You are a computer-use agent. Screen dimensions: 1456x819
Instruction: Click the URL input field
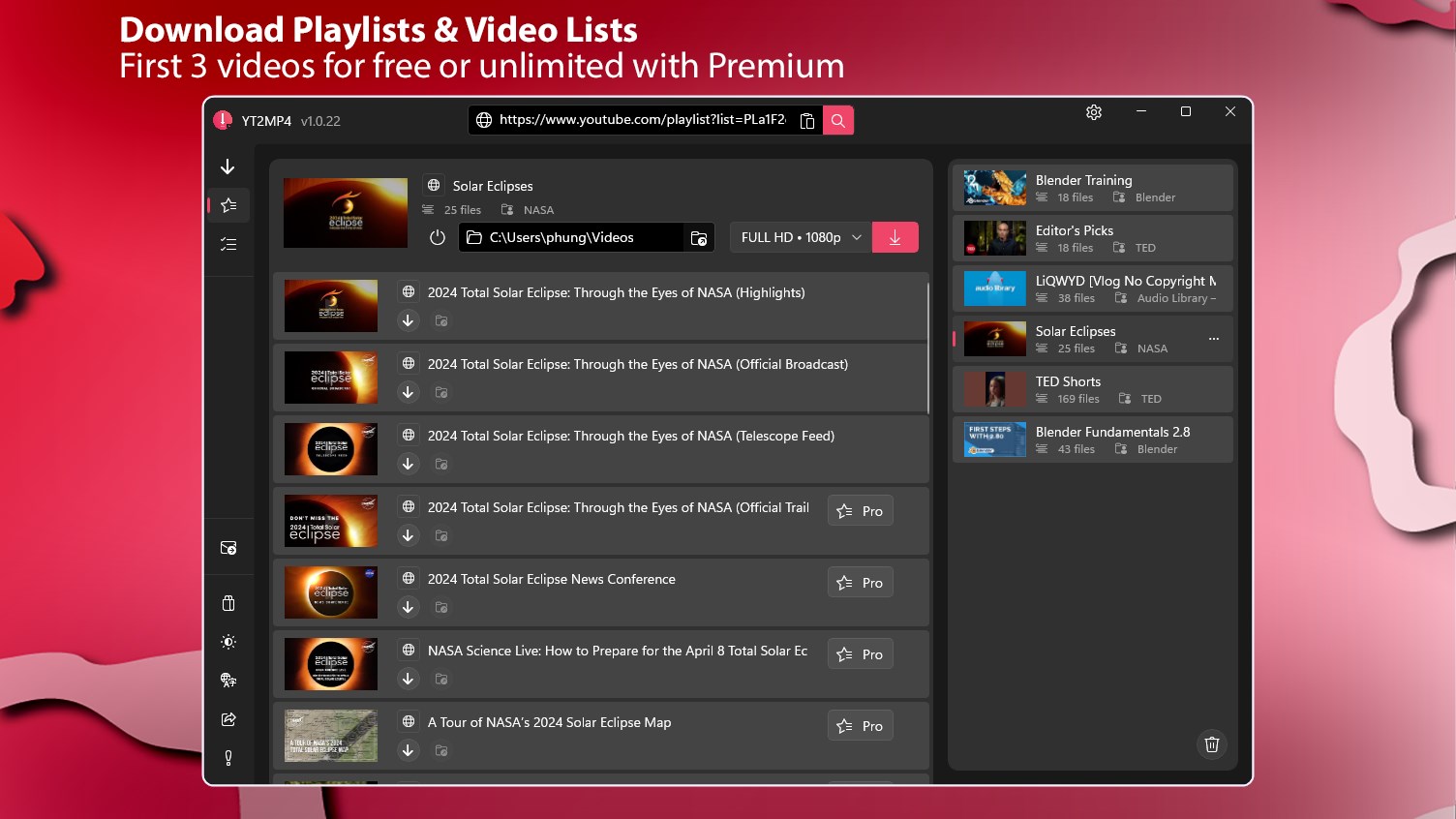[644, 120]
